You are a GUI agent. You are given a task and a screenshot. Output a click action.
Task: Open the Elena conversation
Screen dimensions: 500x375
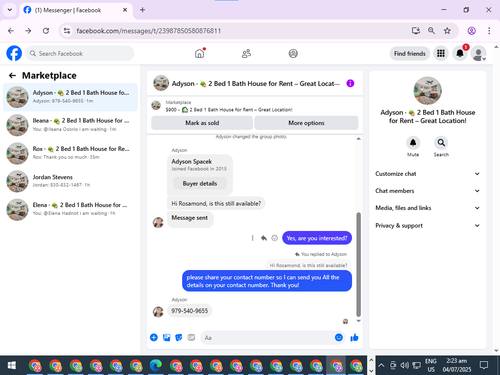click(70, 209)
